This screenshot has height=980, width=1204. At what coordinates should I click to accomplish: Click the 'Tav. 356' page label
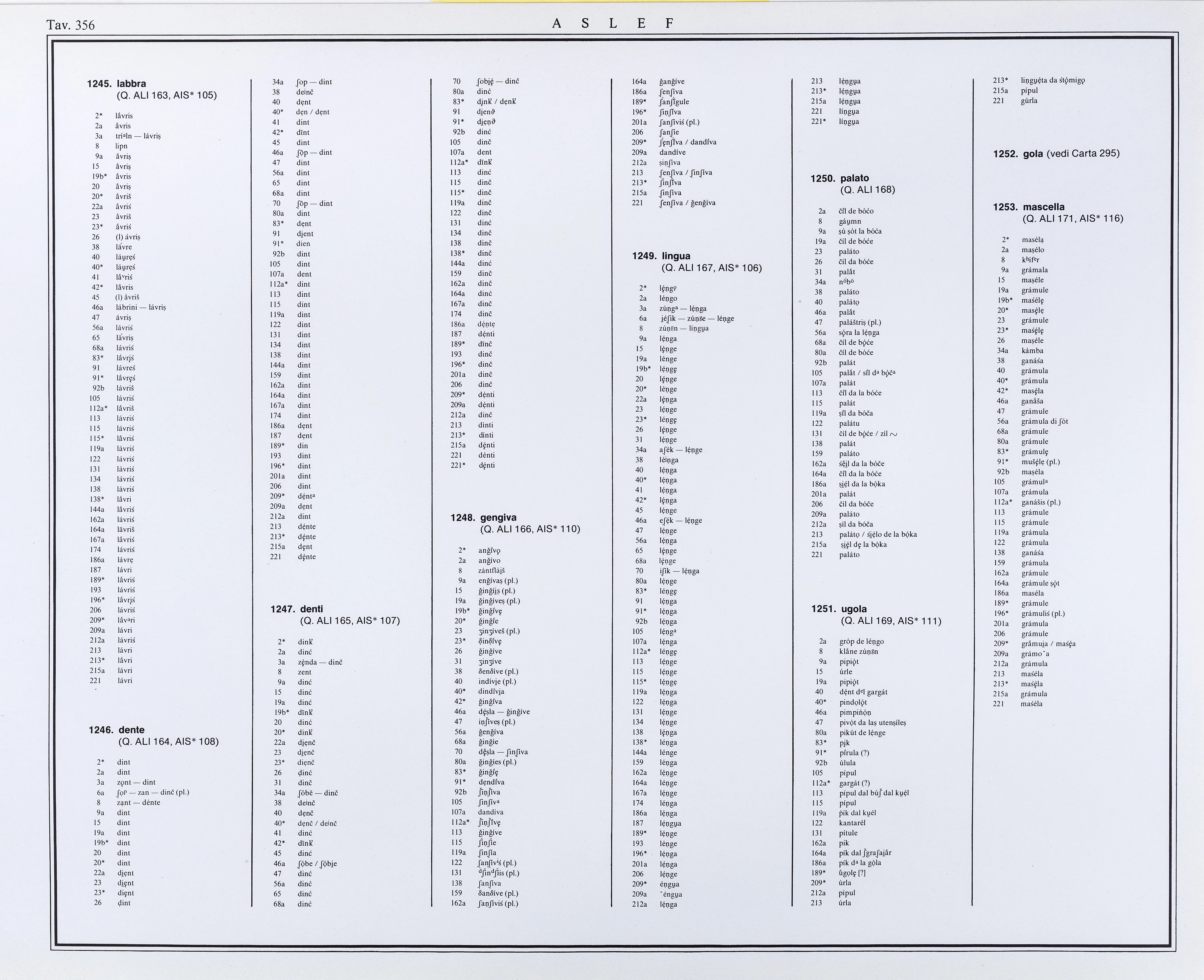coord(71,25)
